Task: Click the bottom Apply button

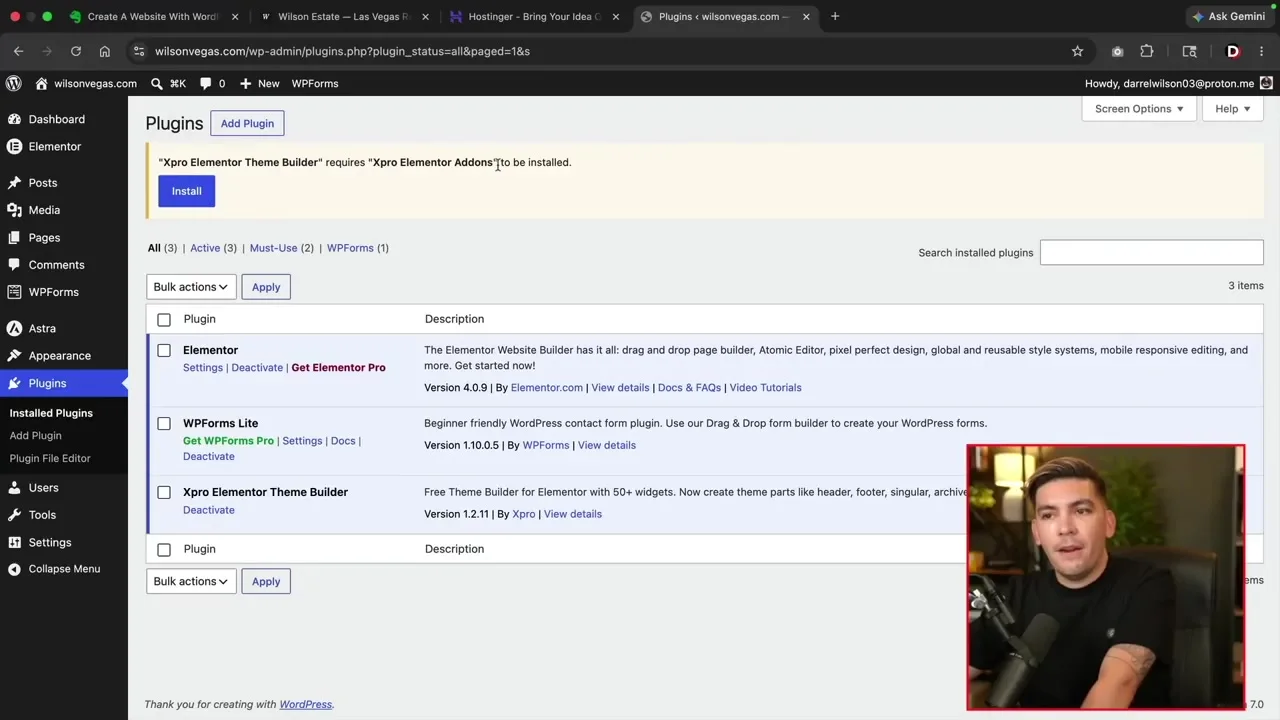Action: pyautogui.click(x=266, y=581)
